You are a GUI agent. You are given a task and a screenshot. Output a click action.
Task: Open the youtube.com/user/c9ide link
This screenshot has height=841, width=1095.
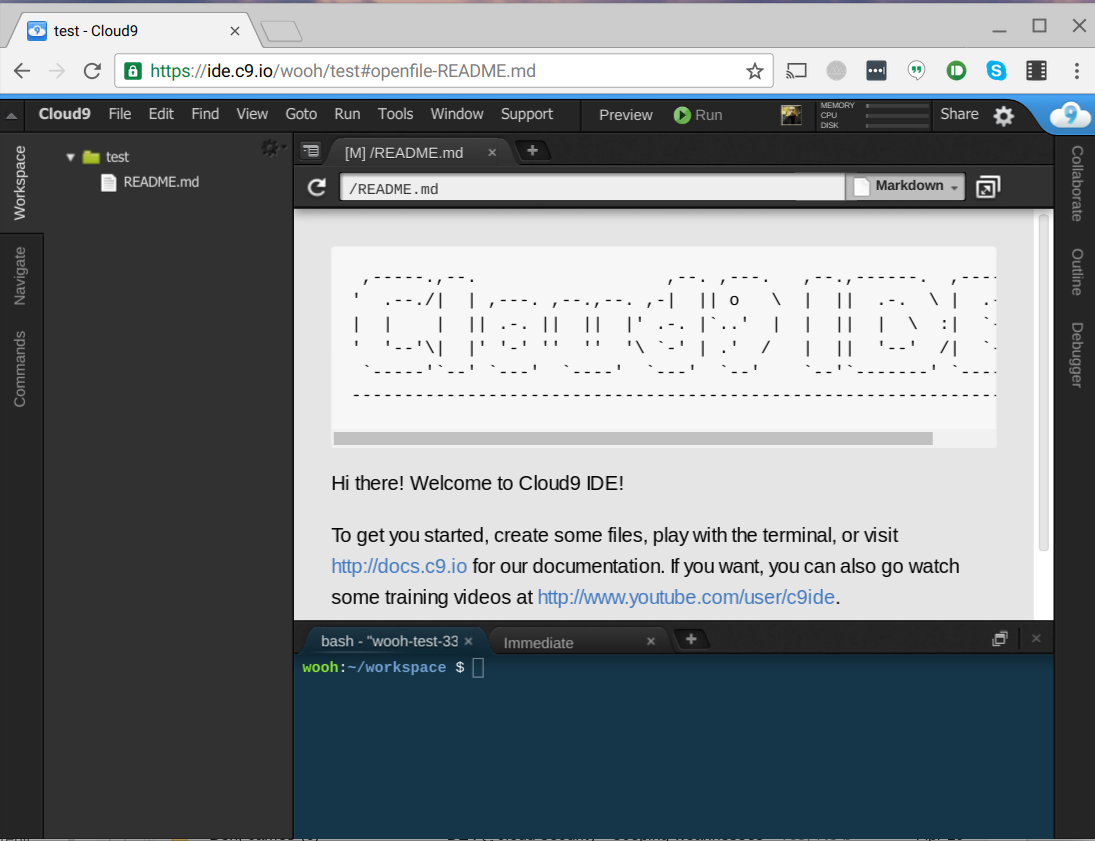[686, 597]
